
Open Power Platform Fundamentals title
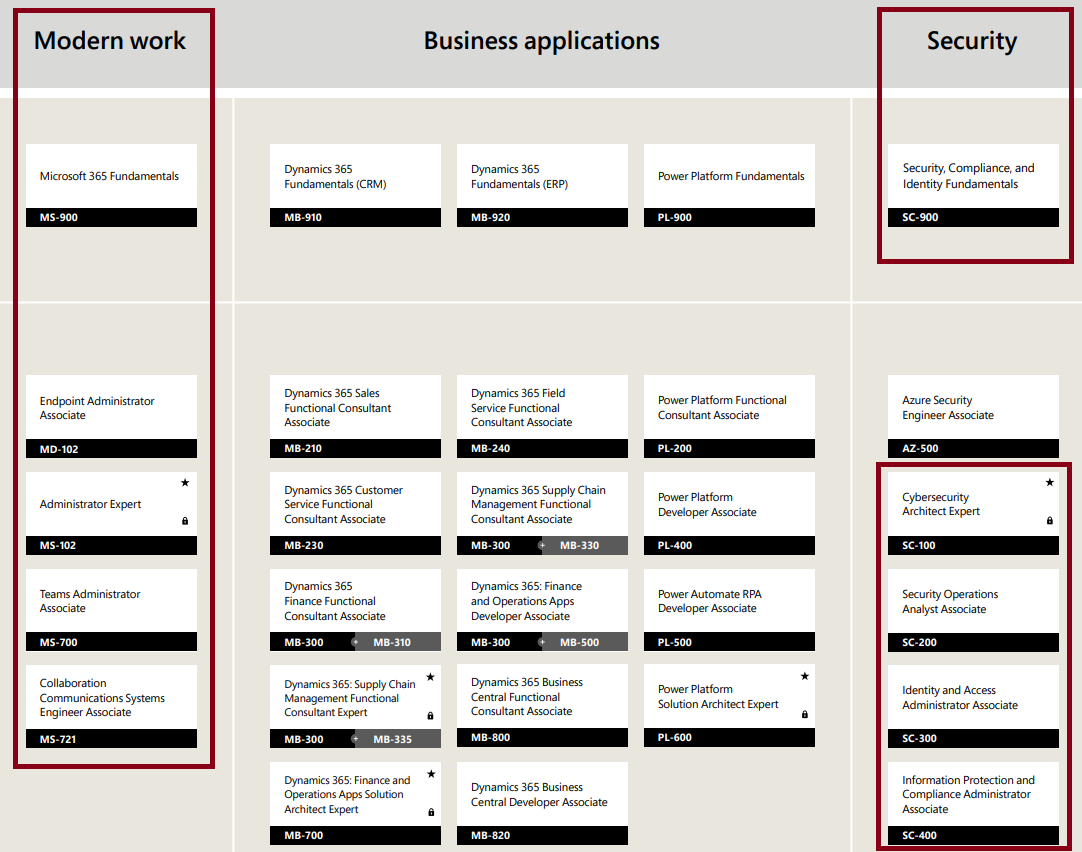pos(731,177)
